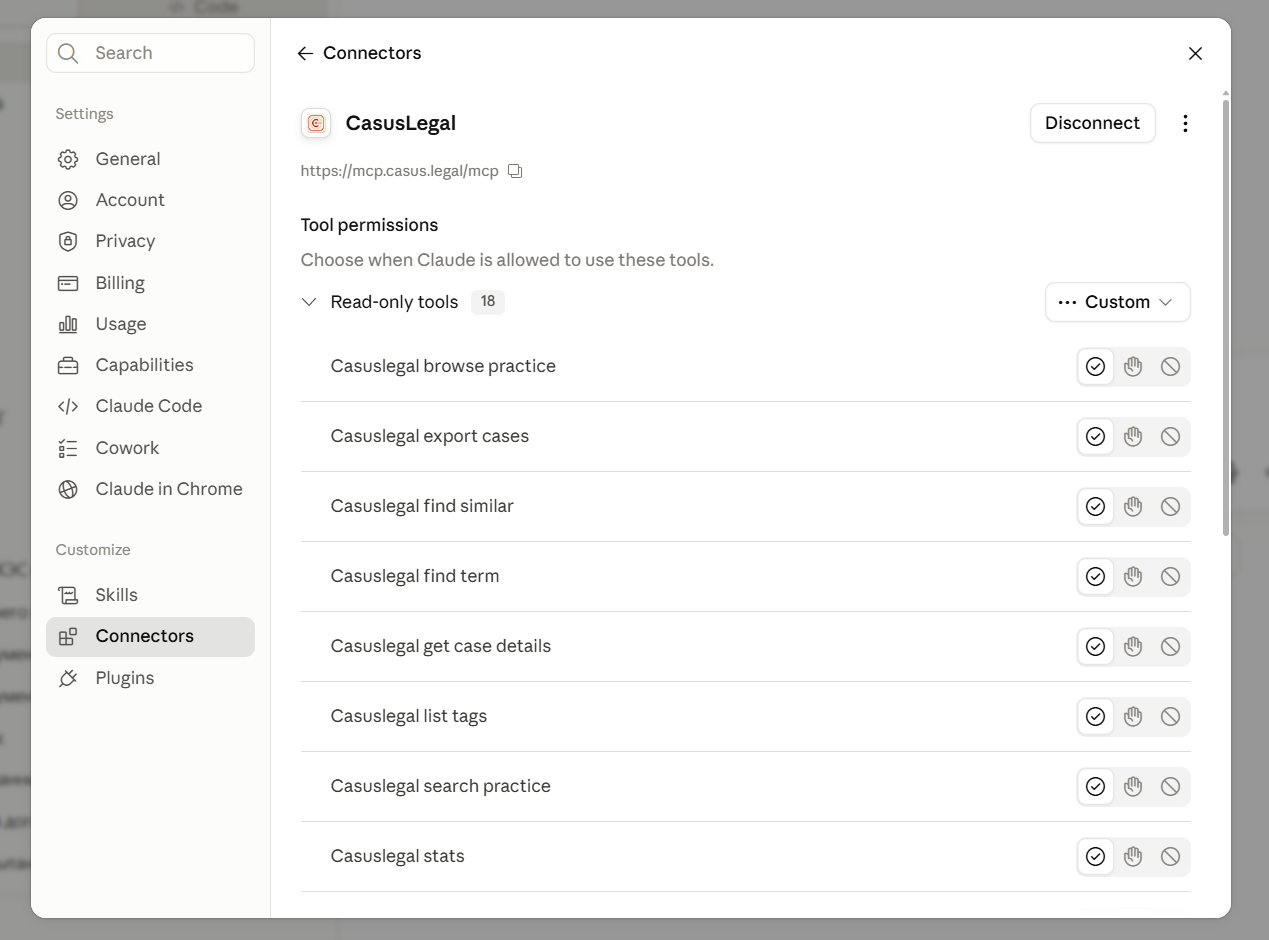The image size is (1269, 940).
Task: Click the Account person icon
Action: tap(68, 200)
